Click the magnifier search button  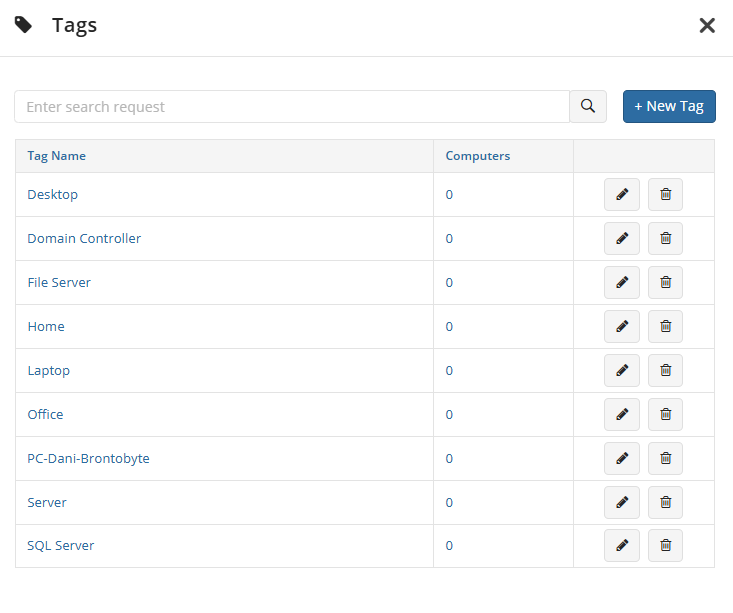pyautogui.click(x=588, y=107)
